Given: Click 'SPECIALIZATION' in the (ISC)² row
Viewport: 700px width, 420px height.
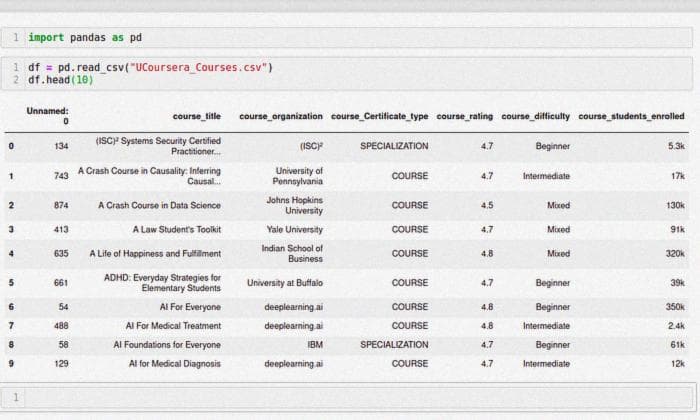Looking at the screenshot, I should (394, 146).
